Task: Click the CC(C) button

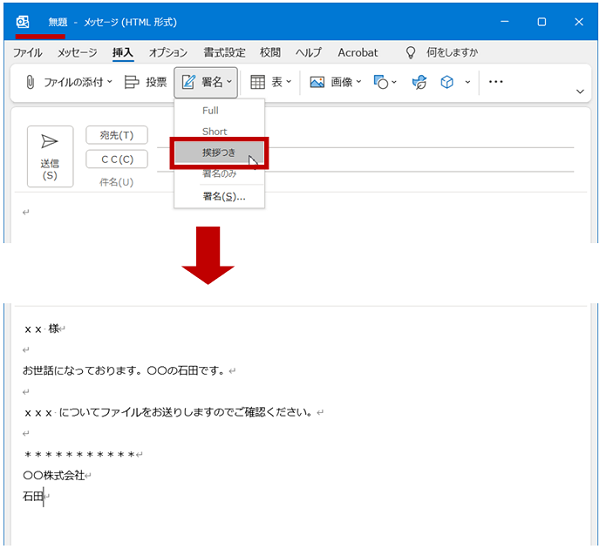Action: point(116,159)
